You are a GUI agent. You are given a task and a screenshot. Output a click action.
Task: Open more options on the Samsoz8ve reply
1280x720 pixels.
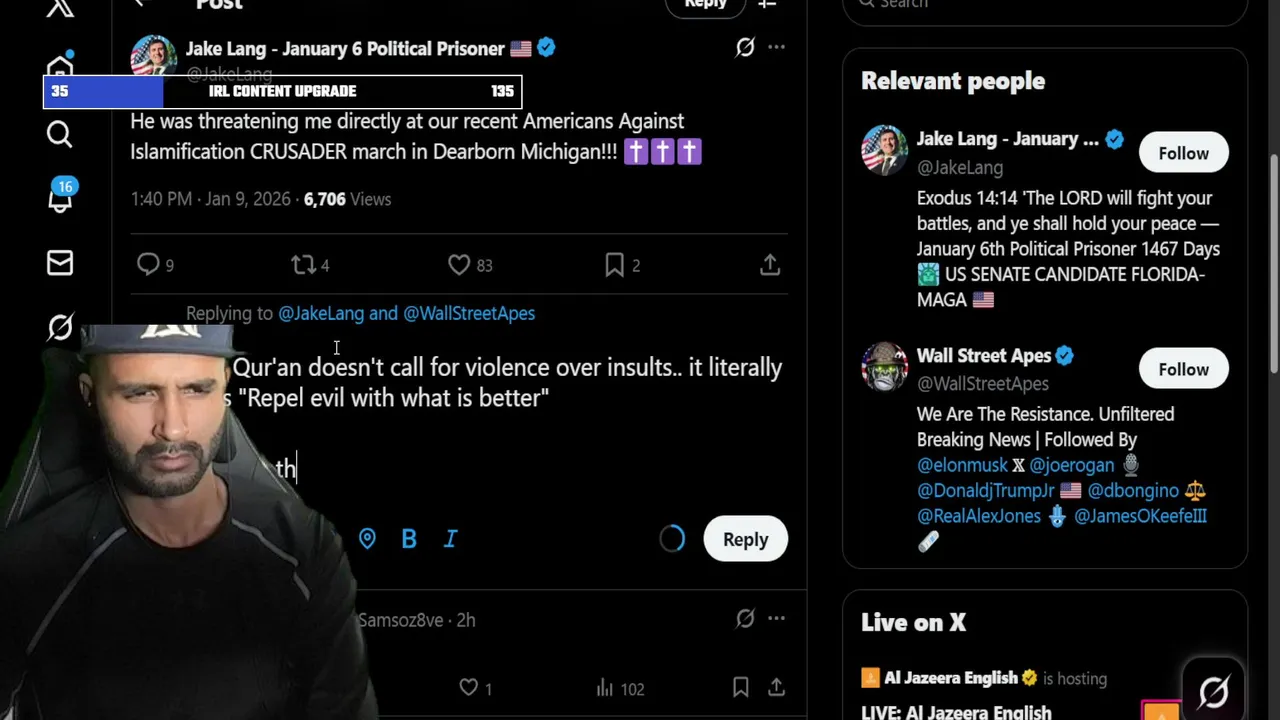[777, 619]
